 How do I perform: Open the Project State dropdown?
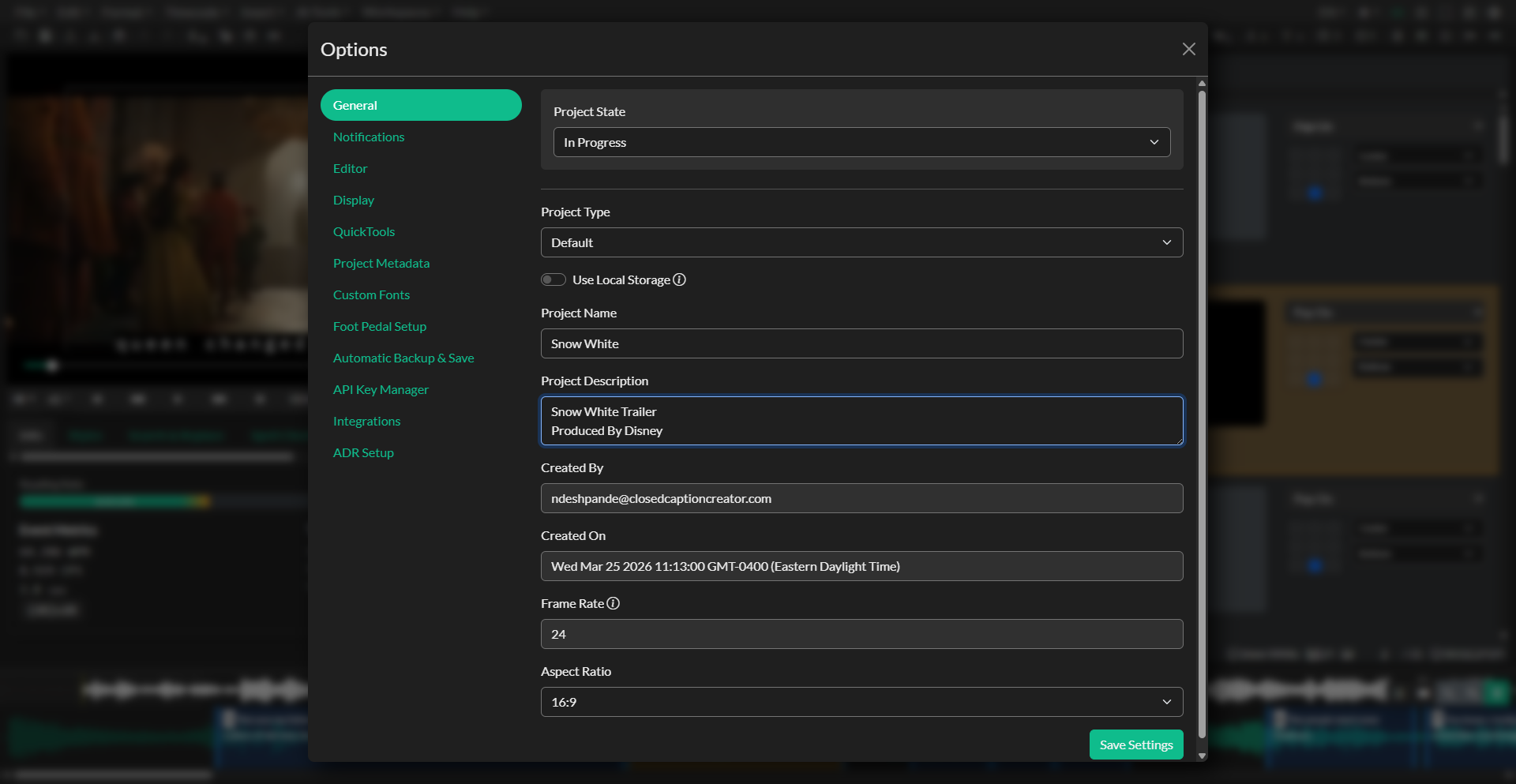coord(861,142)
